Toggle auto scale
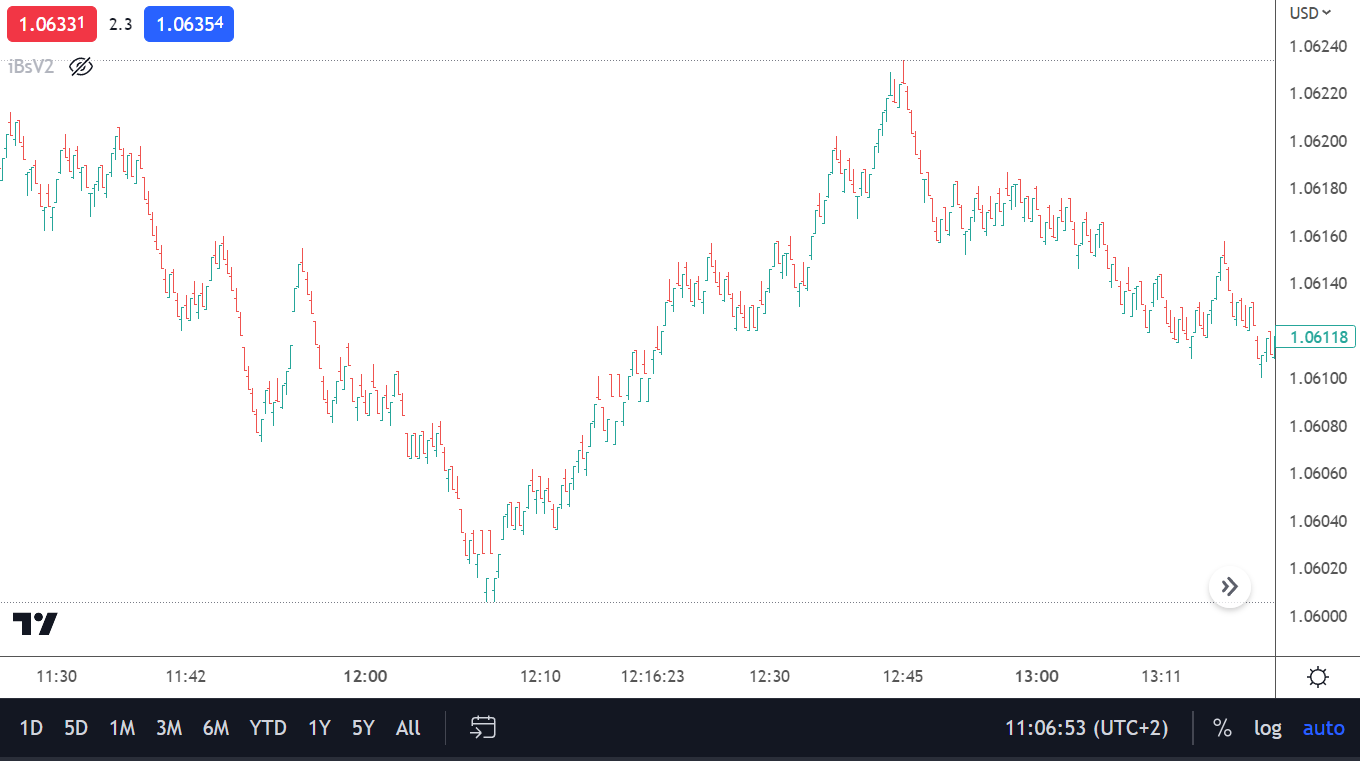The height and width of the screenshot is (761, 1360). (x=1323, y=728)
